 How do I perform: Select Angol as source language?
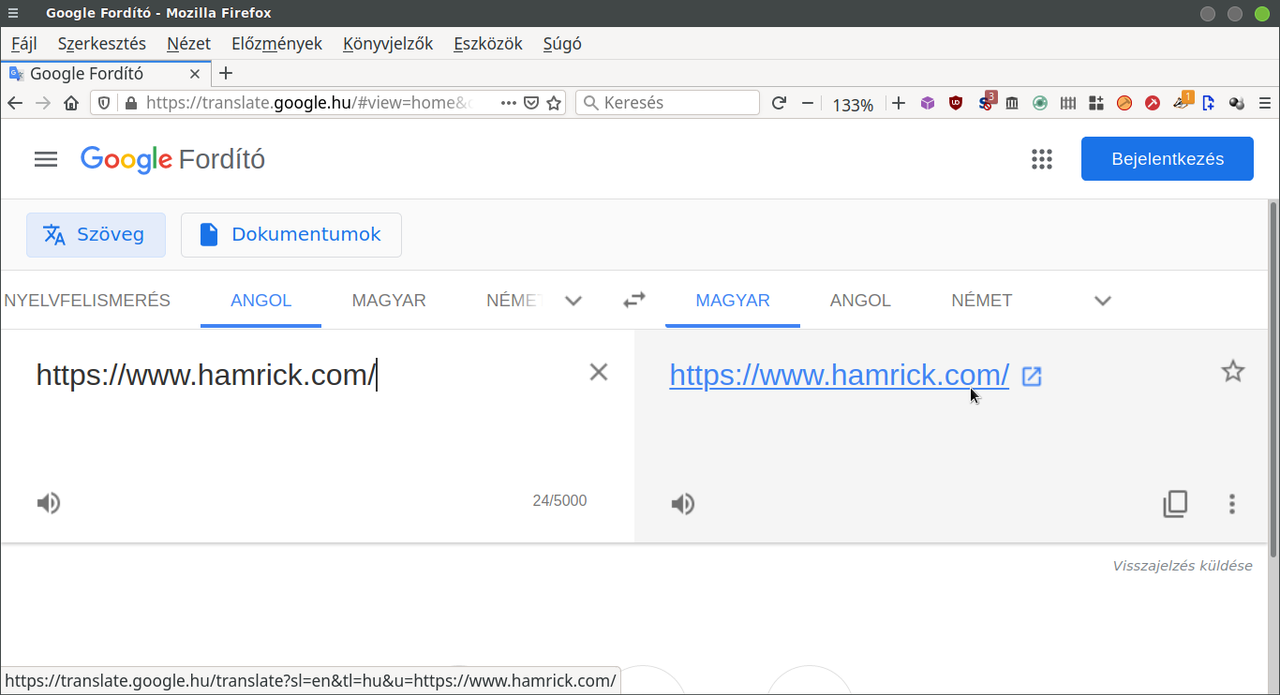coord(261,300)
